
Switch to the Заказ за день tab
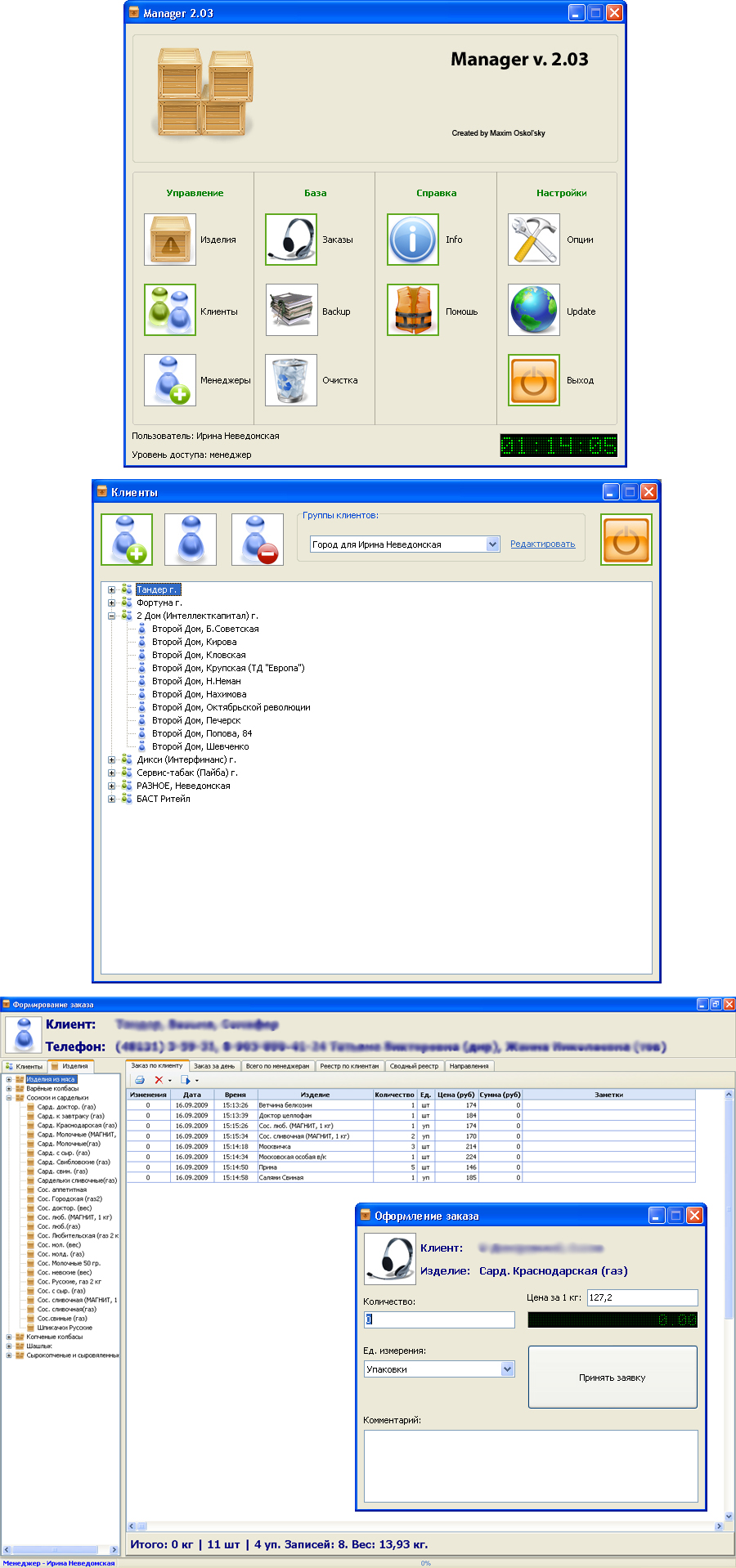(x=214, y=1066)
